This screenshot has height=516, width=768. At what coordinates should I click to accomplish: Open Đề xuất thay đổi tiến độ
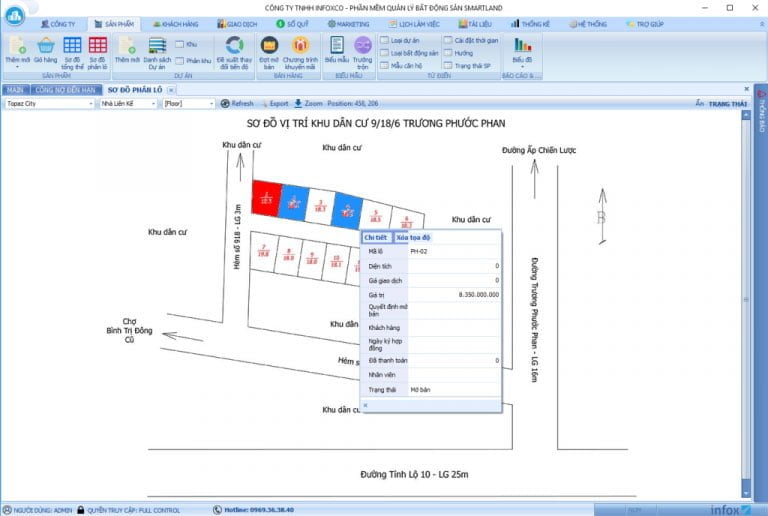[233, 46]
